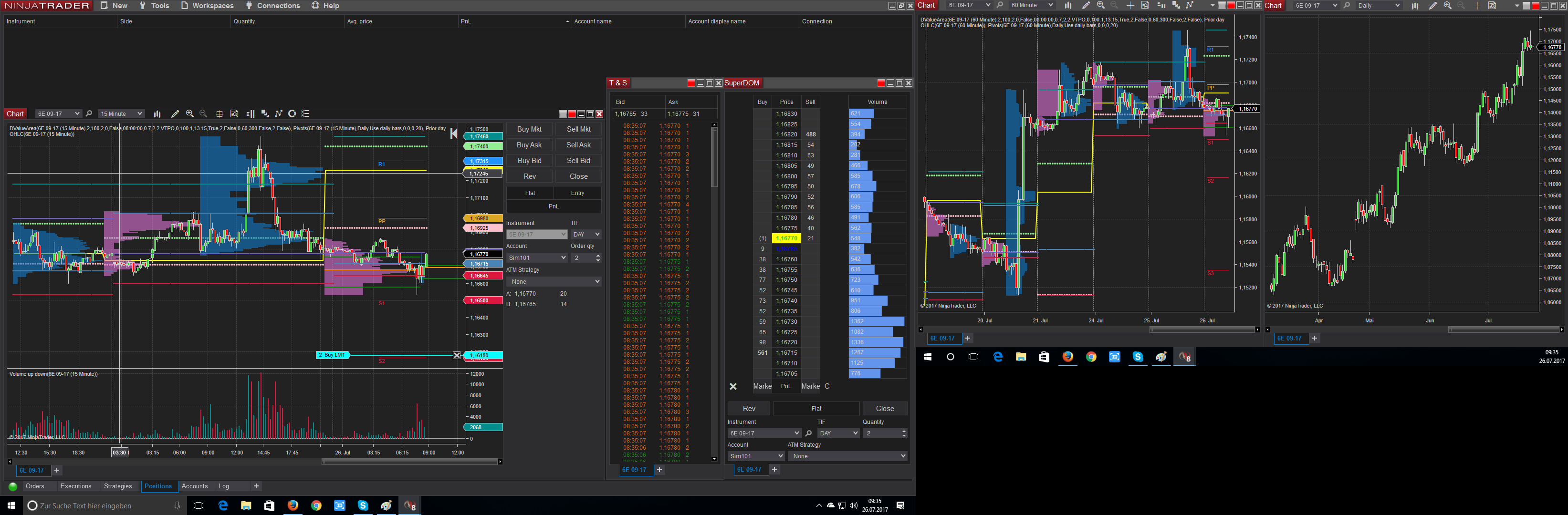Expand toolbar overflow arrow in 60 Minute chart
This screenshot has width=1568, height=515.
point(1213,5)
